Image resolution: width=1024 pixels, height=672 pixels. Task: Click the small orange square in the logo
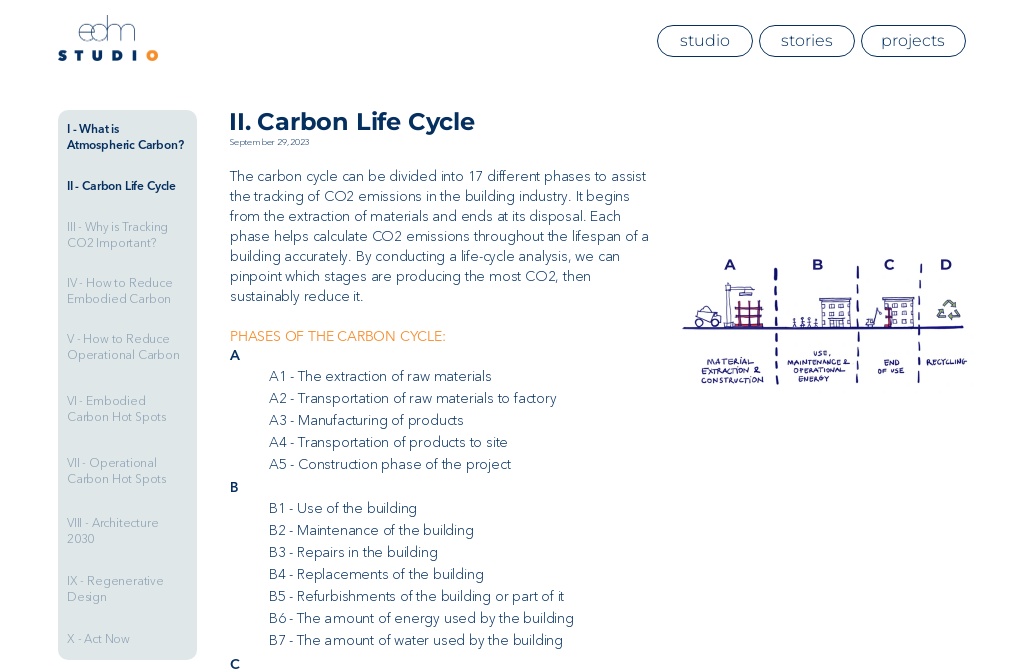pos(153,56)
